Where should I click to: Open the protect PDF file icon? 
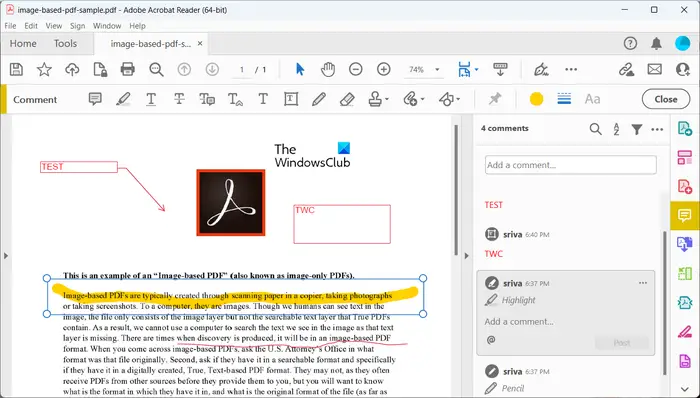coord(100,70)
